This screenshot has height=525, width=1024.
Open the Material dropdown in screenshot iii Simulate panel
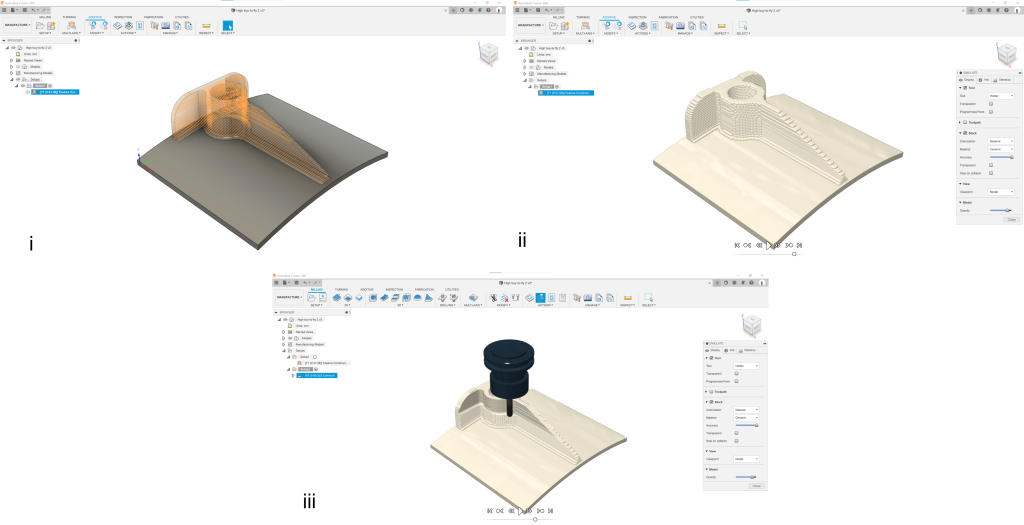(x=746, y=417)
